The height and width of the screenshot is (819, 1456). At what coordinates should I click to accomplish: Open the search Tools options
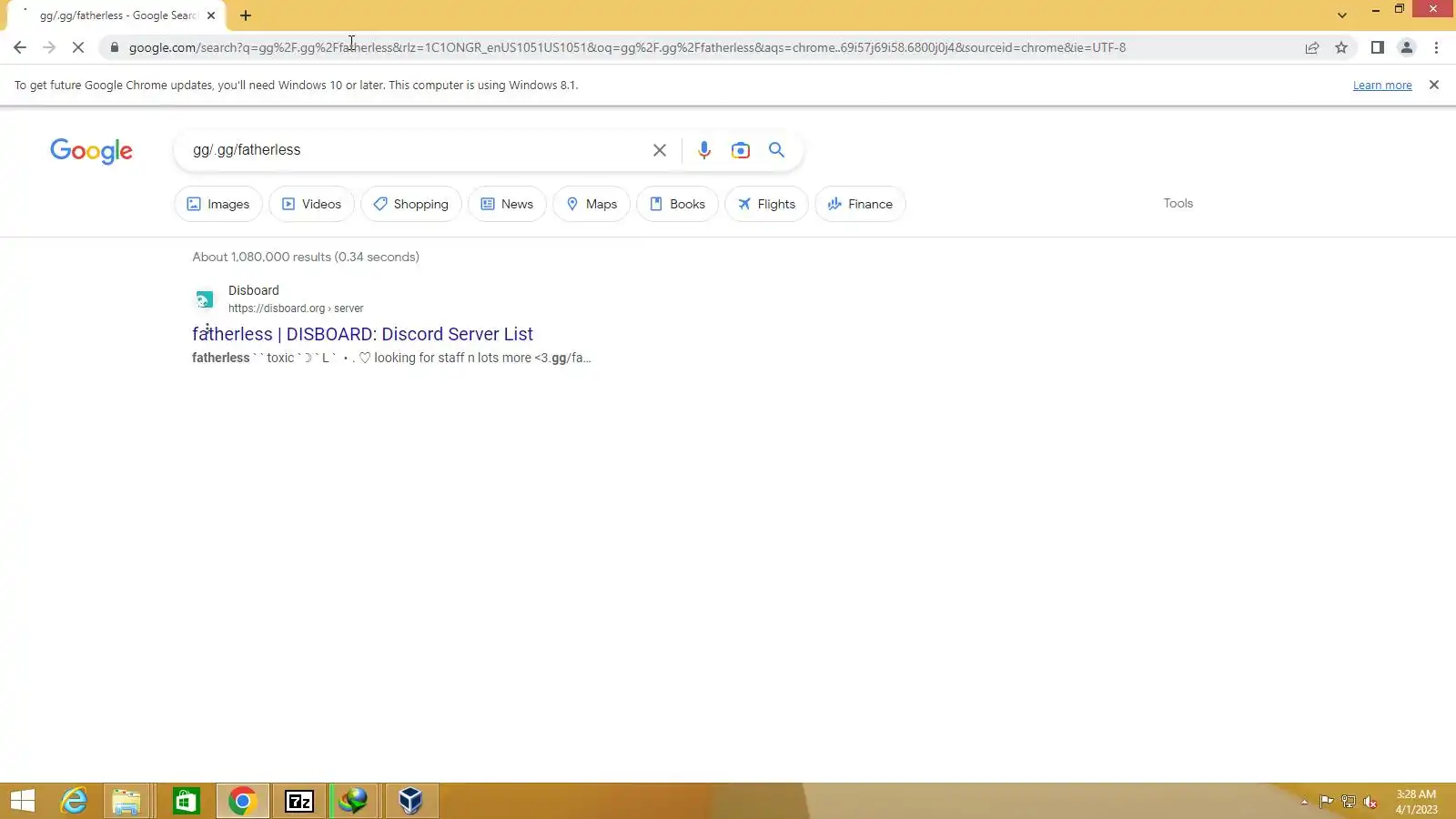[x=1178, y=203]
